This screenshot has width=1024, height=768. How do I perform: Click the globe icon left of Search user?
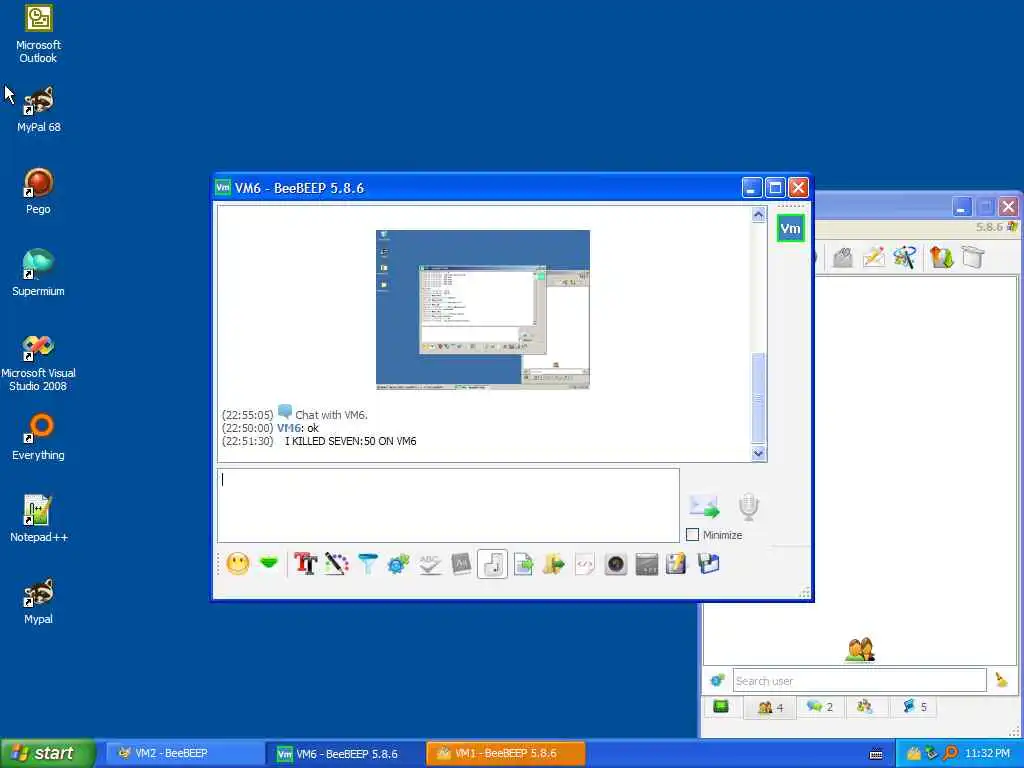tap(717, 680)
